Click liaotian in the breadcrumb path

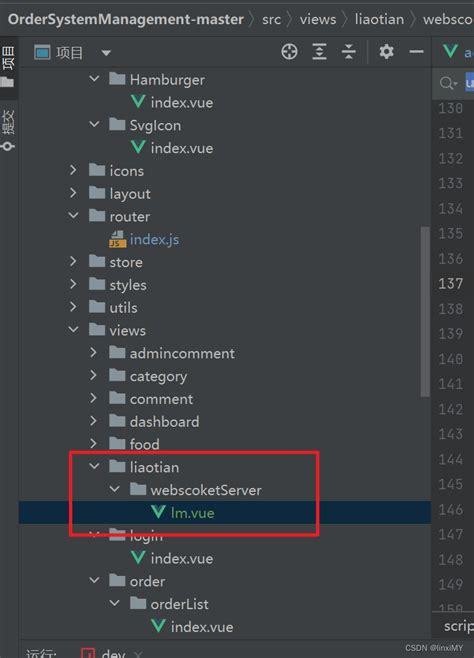(379, 19)
